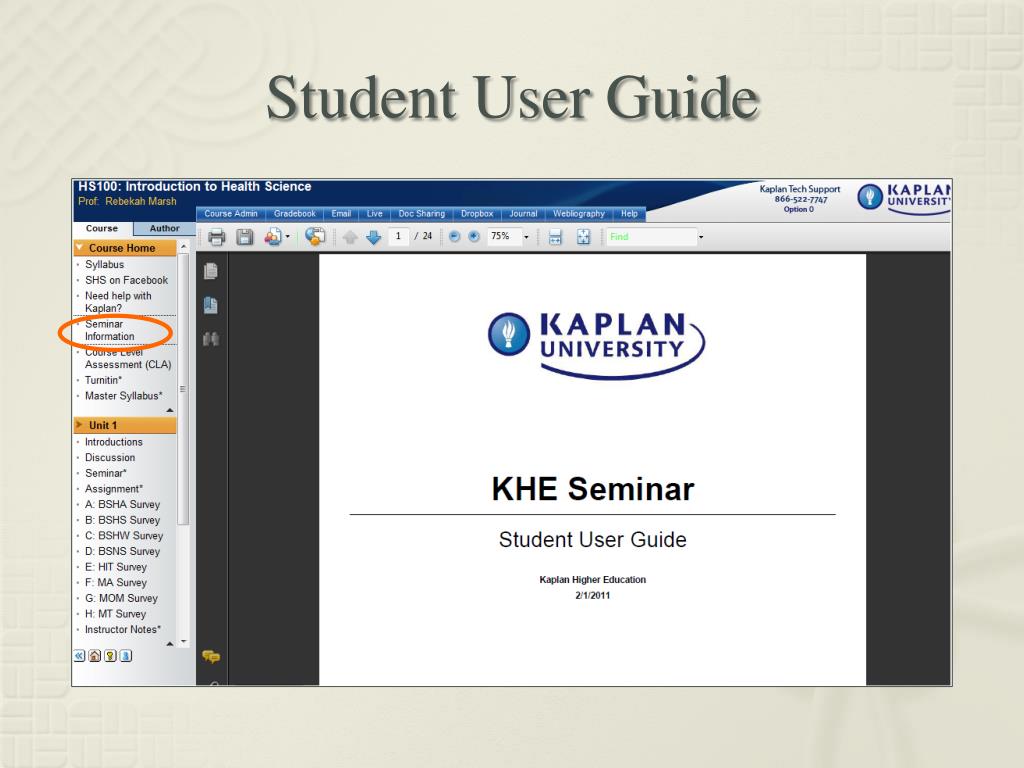Open the Help tab
The width and height of the screenshot is (1024, 768).
click(629, 214)
